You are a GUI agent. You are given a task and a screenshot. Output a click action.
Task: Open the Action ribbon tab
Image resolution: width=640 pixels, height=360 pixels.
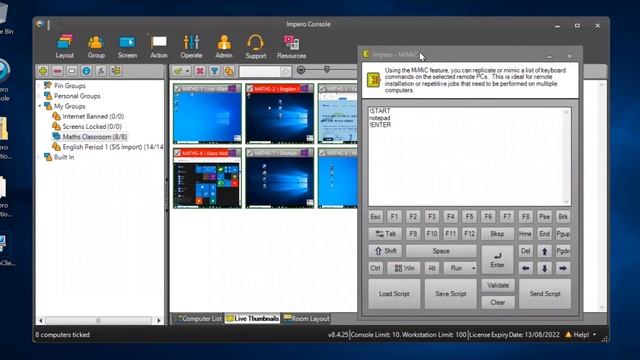(159, 47)
